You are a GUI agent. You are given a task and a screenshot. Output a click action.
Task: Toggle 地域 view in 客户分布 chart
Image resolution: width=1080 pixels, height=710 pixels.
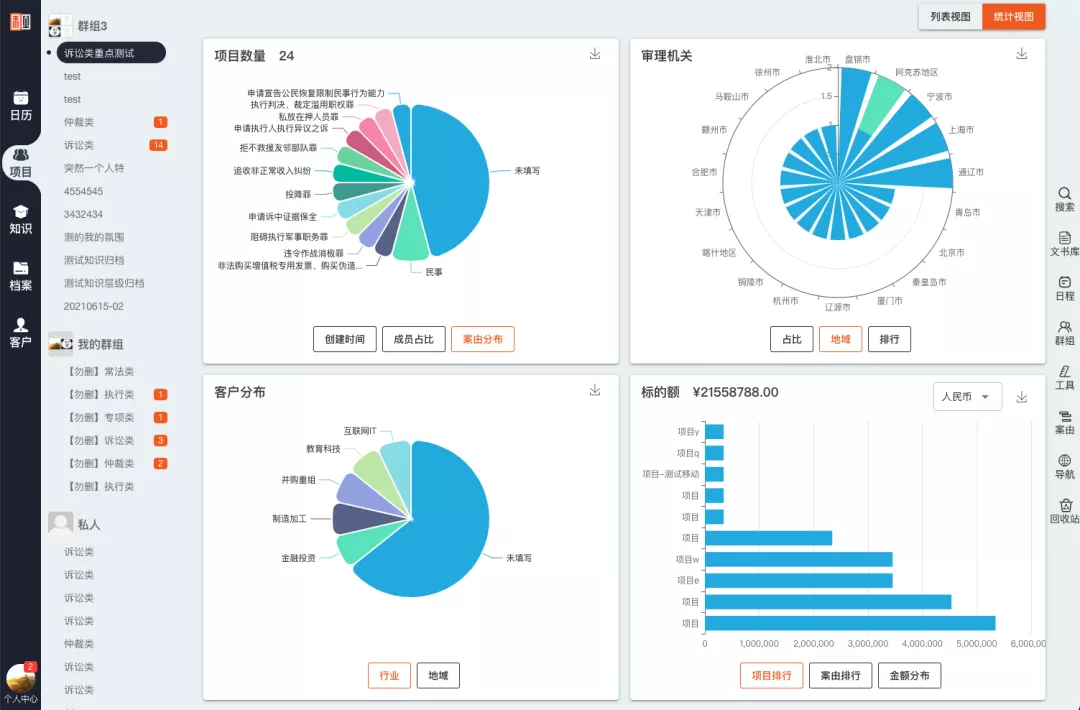tap(438, 676)
